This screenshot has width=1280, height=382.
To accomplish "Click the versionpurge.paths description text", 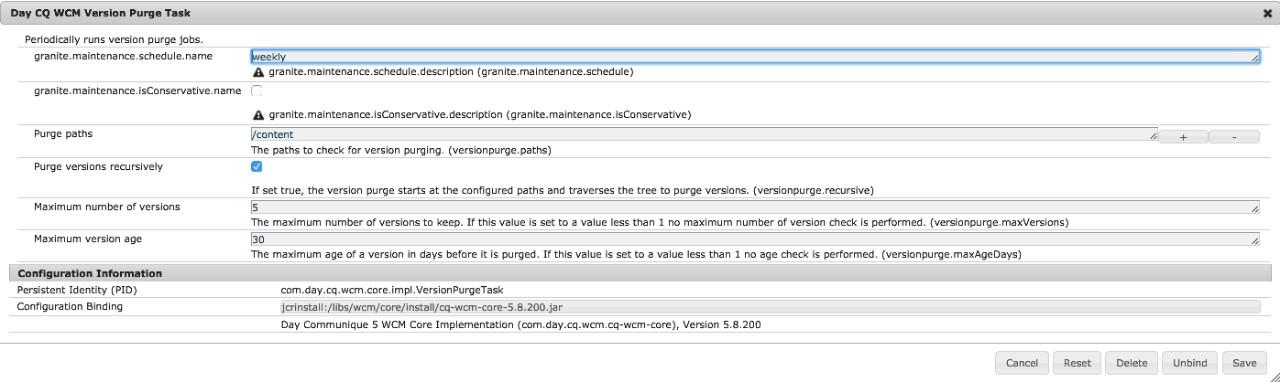I will (401, 150).
